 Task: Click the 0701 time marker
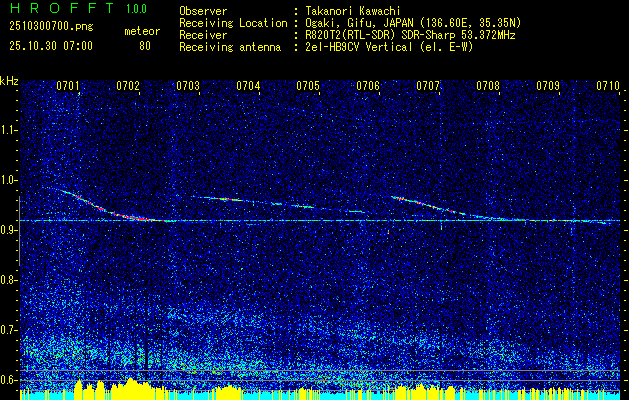pos(68,85)
